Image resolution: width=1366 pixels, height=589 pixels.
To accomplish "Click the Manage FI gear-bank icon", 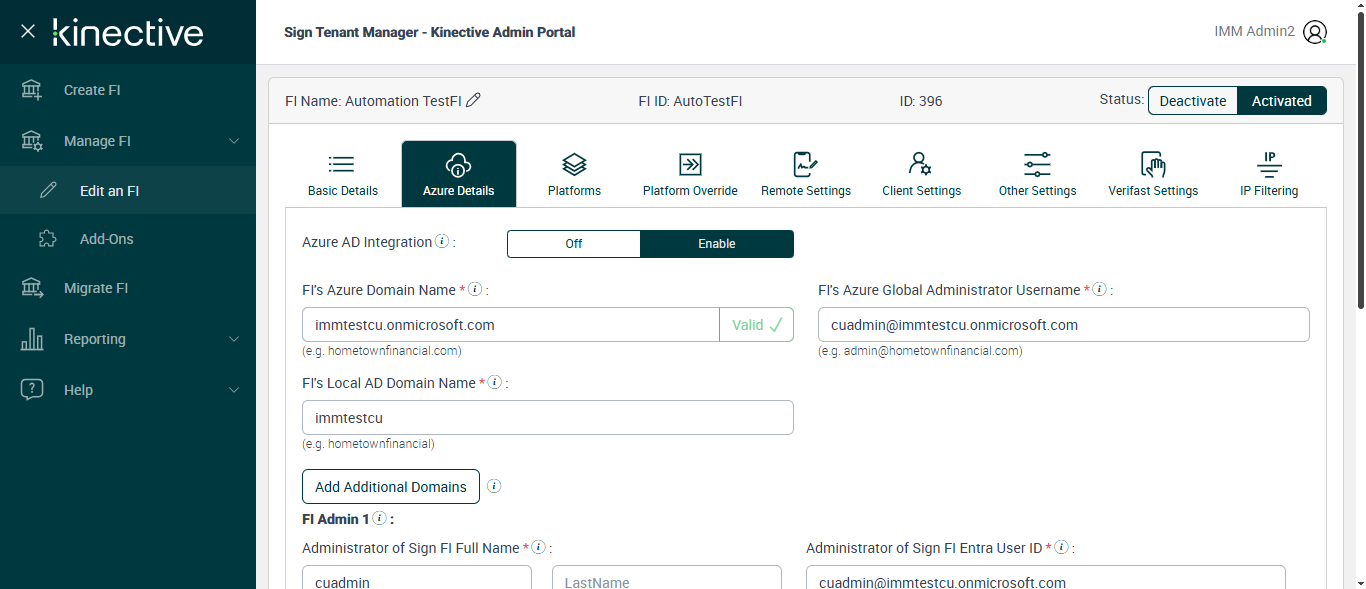I will [x=32, y=141].
